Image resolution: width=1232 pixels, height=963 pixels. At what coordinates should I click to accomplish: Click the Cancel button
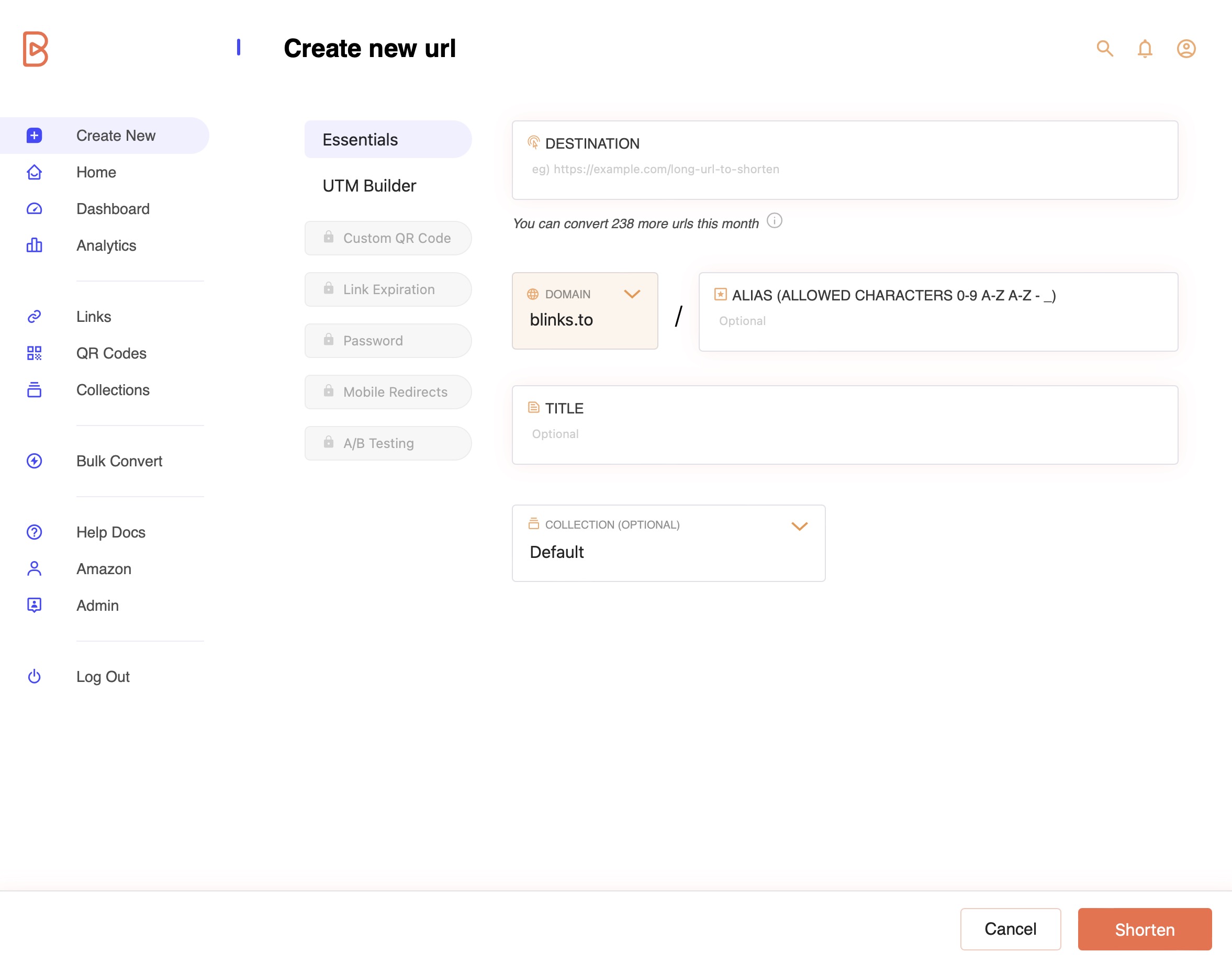[x=1010, y=929]
